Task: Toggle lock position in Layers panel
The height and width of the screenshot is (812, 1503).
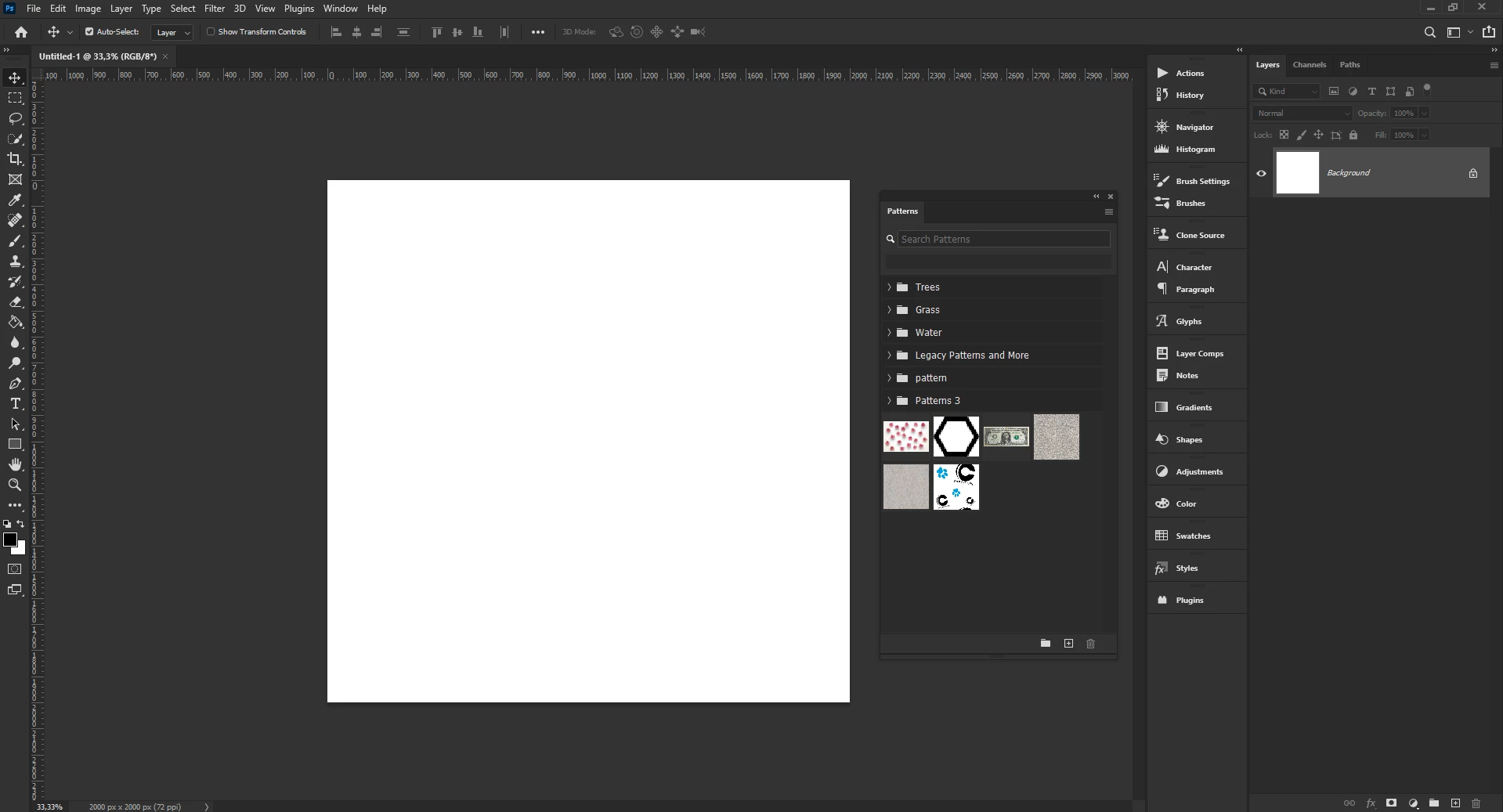Action: tap(1318, 135)
